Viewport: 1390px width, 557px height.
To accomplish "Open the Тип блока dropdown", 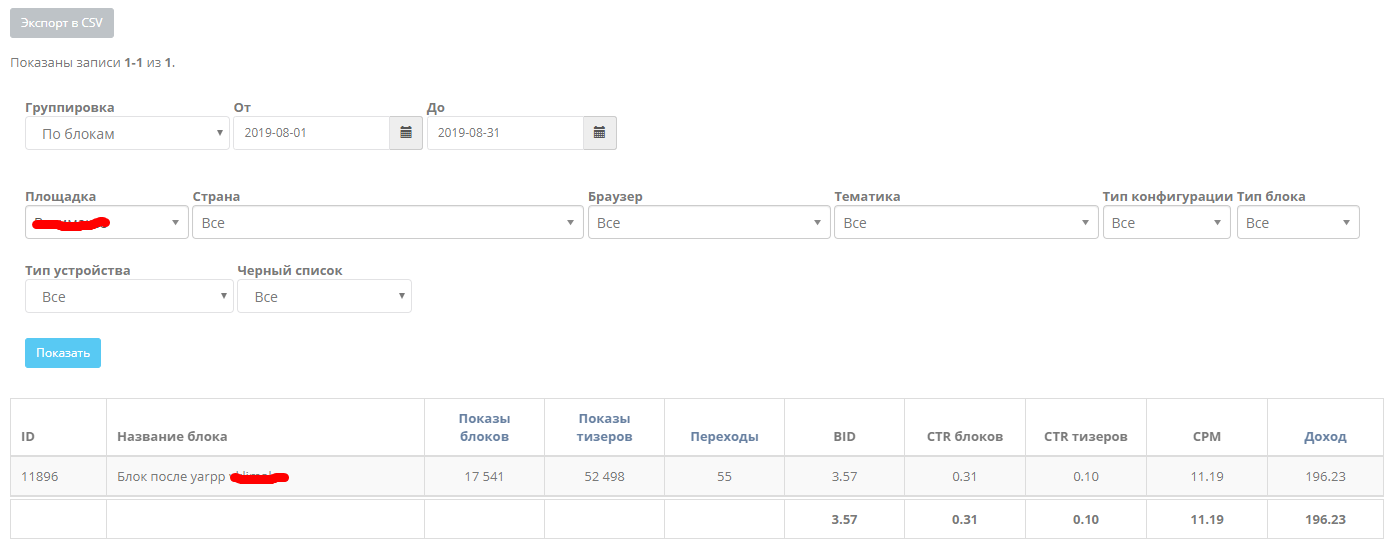I will tap(1298, 222).
